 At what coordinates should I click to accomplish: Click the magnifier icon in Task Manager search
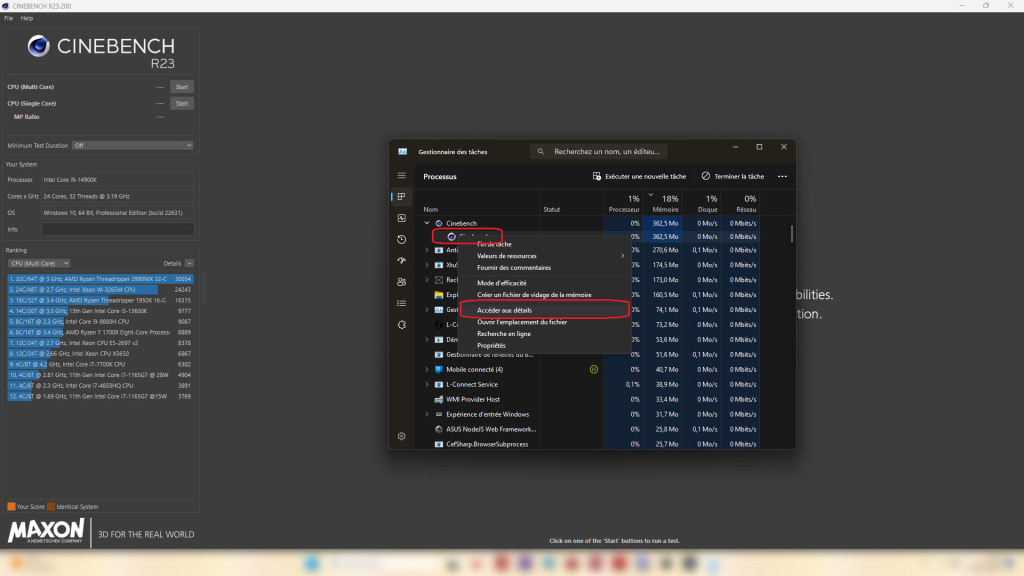point(541,152)
